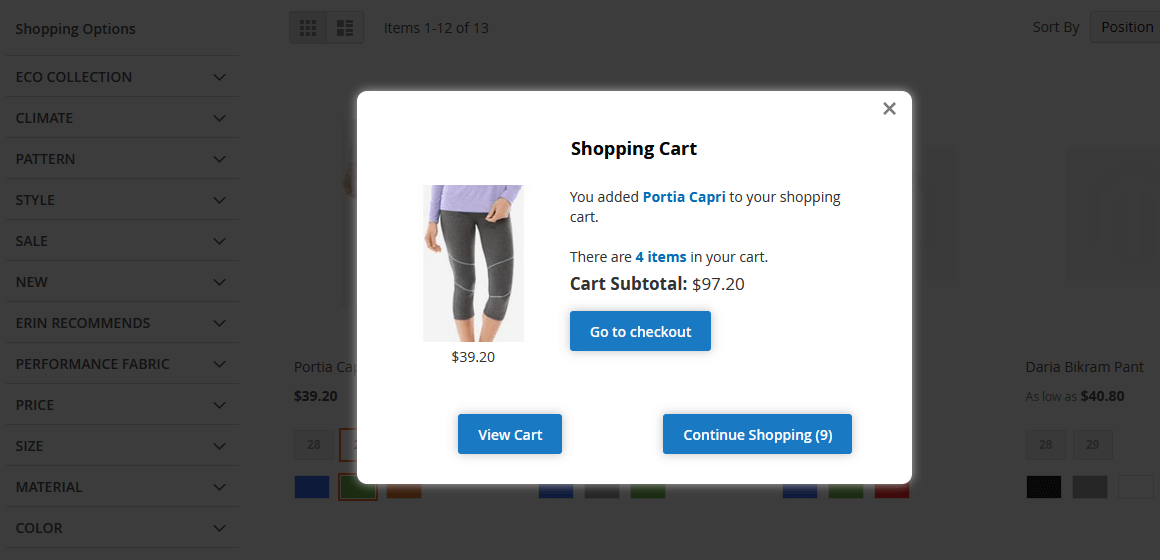Click Continue Shopping button
The width and height of the screenshot is (1160, 560).
click(x=757, y=435)
